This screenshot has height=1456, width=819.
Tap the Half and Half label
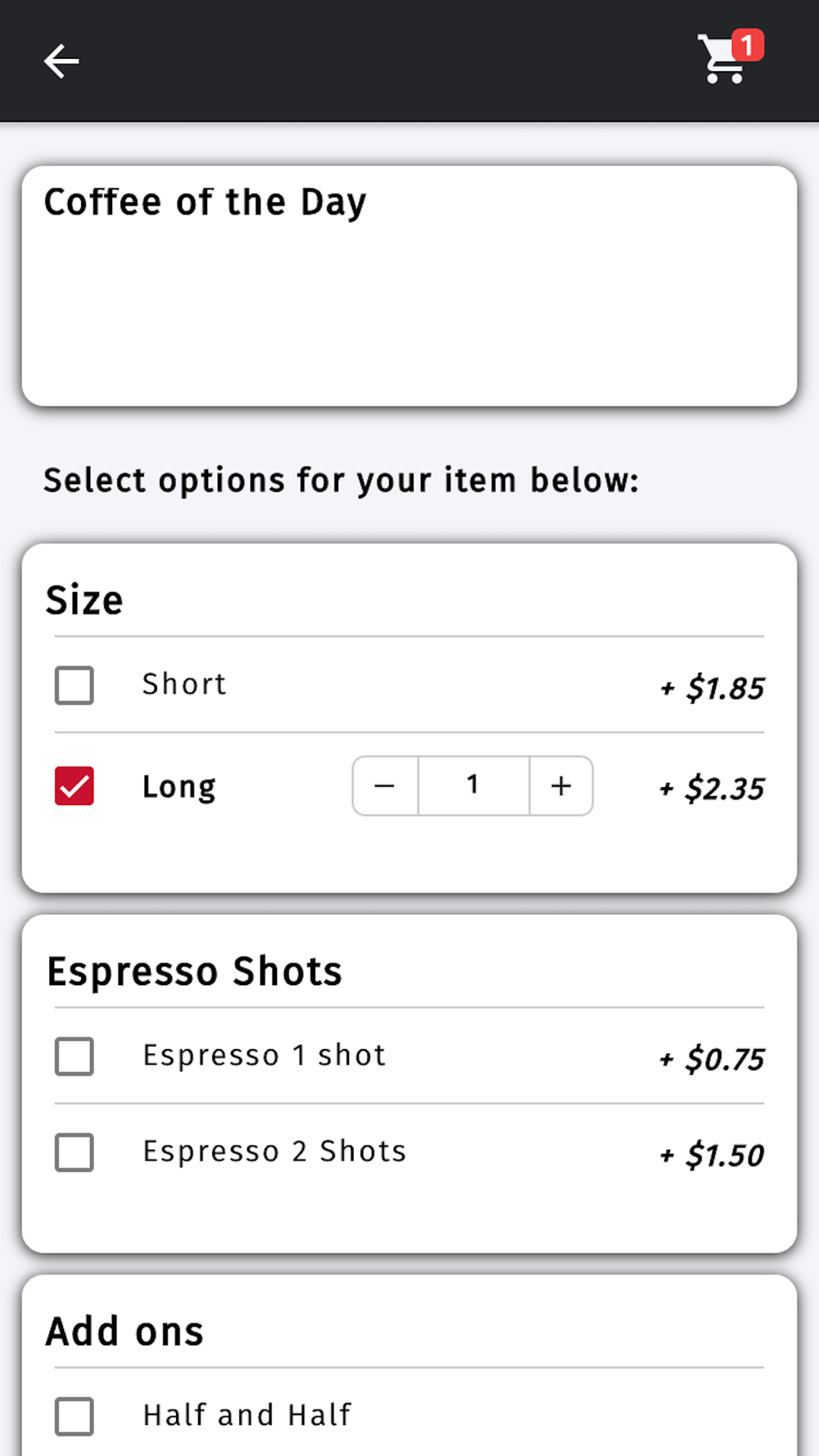click(x=247, y=1415)
